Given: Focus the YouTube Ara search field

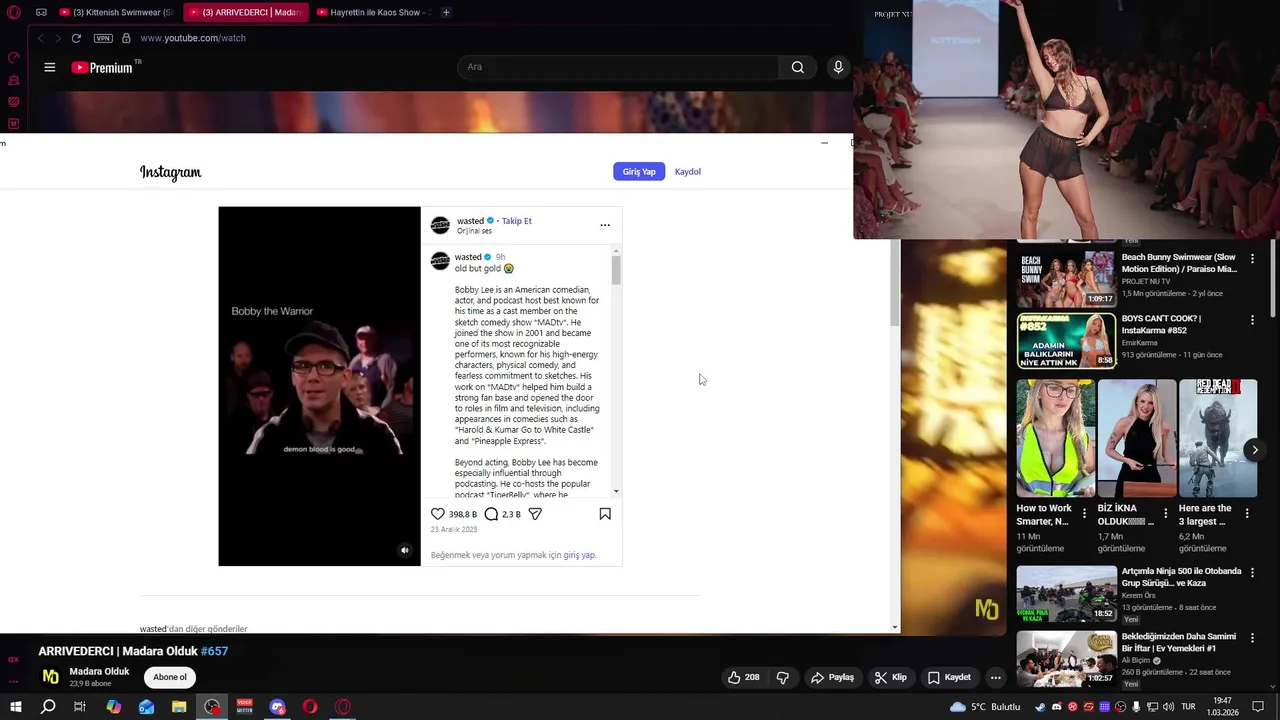Looking at the screenshot, I should 618,67.
